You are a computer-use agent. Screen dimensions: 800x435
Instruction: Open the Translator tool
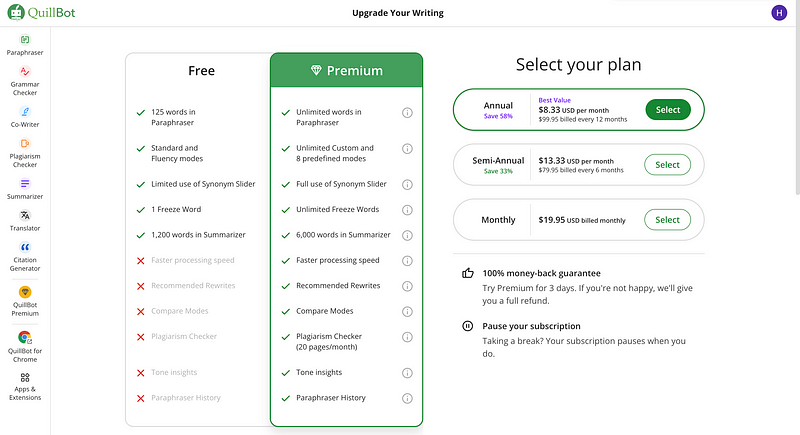(24, 220)
